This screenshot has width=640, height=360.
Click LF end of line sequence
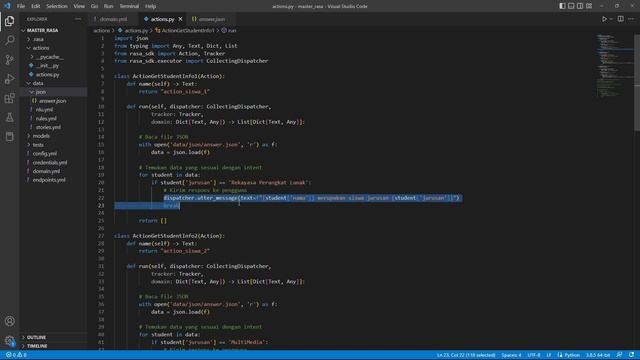click(549, 355)
